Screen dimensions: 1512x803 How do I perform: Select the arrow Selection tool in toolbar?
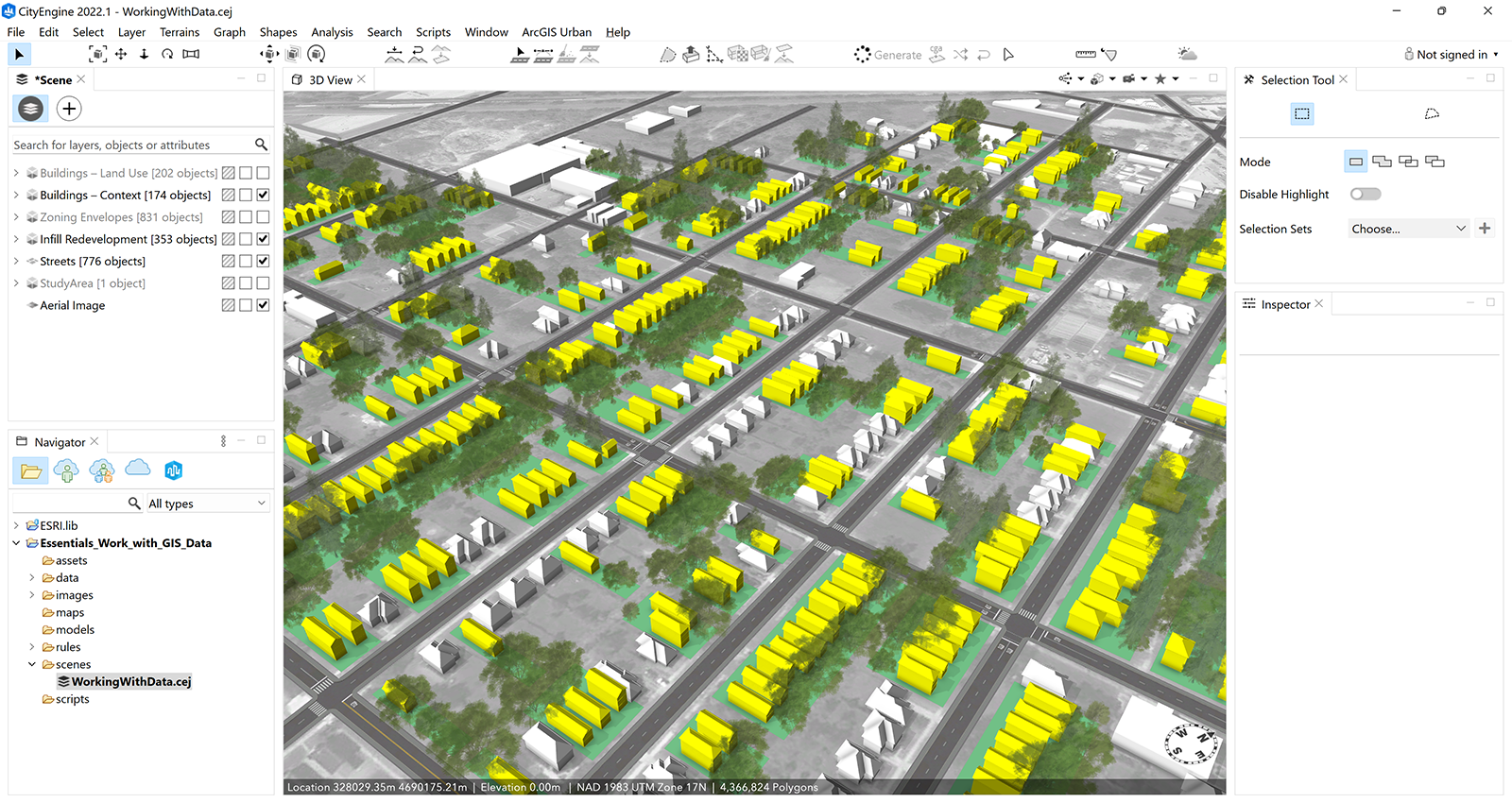tap(19, 54)
